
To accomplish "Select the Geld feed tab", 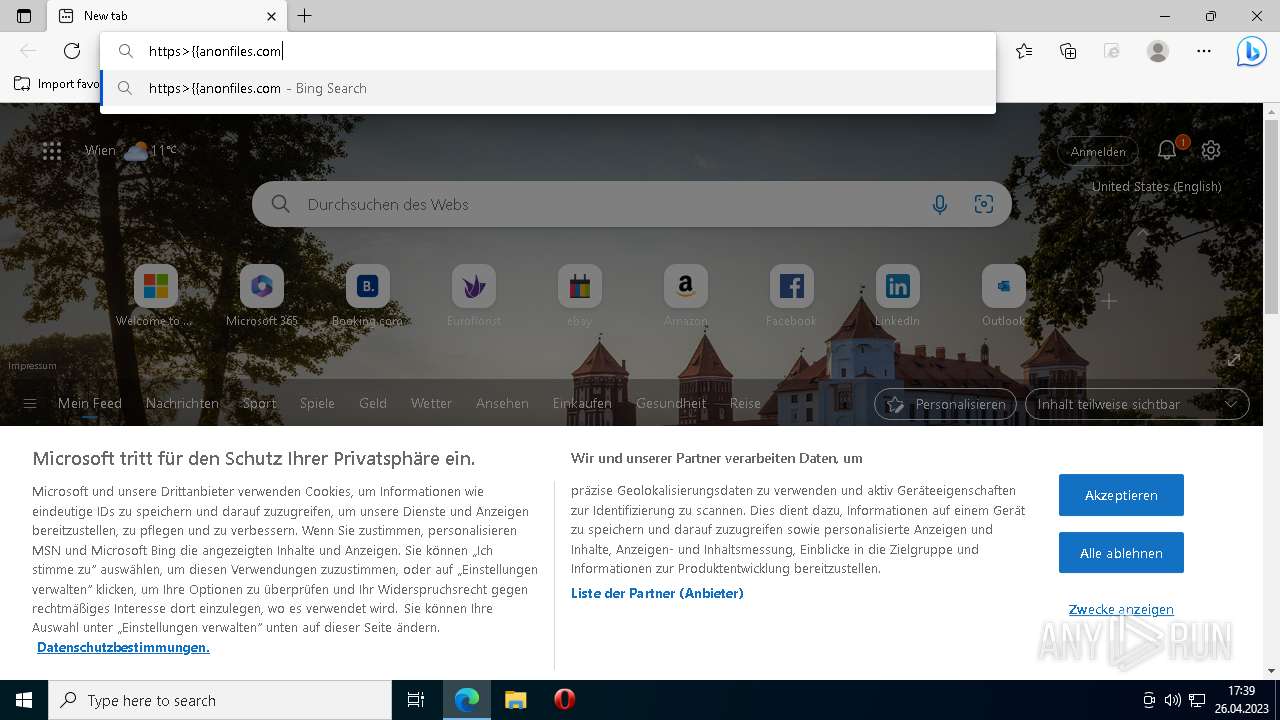I will (x=373, y=404).
